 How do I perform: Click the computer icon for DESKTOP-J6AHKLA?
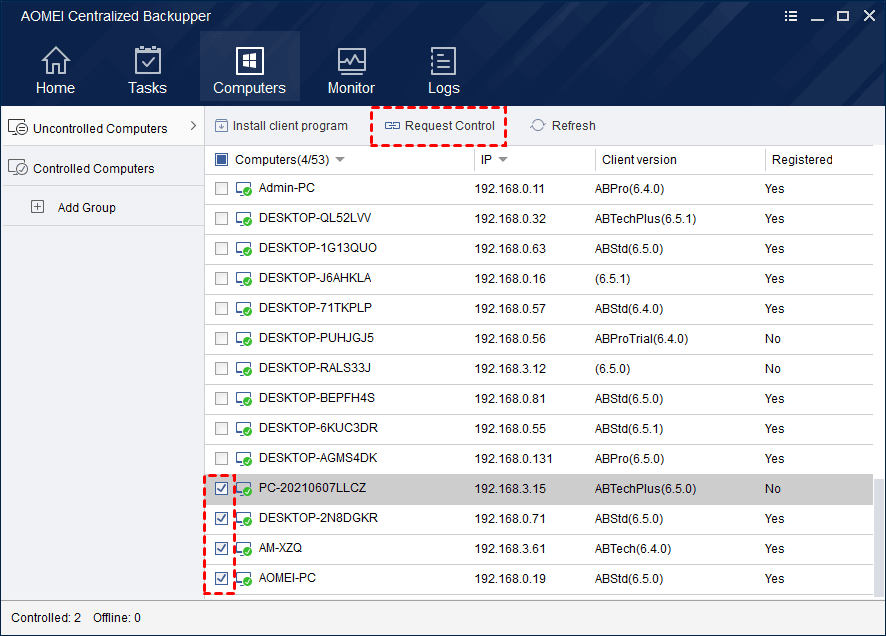click(244, 278)
